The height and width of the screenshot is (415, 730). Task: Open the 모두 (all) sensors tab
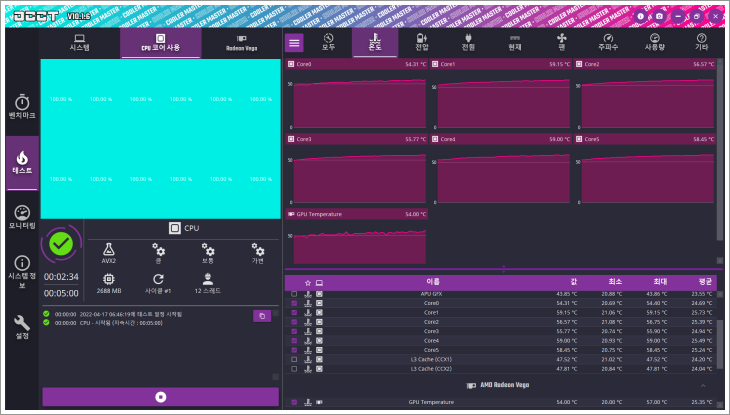tap(328, 42)
